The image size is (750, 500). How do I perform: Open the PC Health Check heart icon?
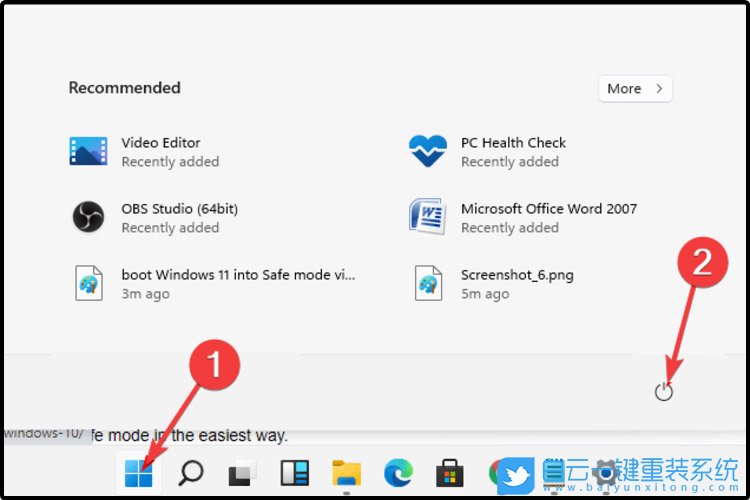point(428,151)
